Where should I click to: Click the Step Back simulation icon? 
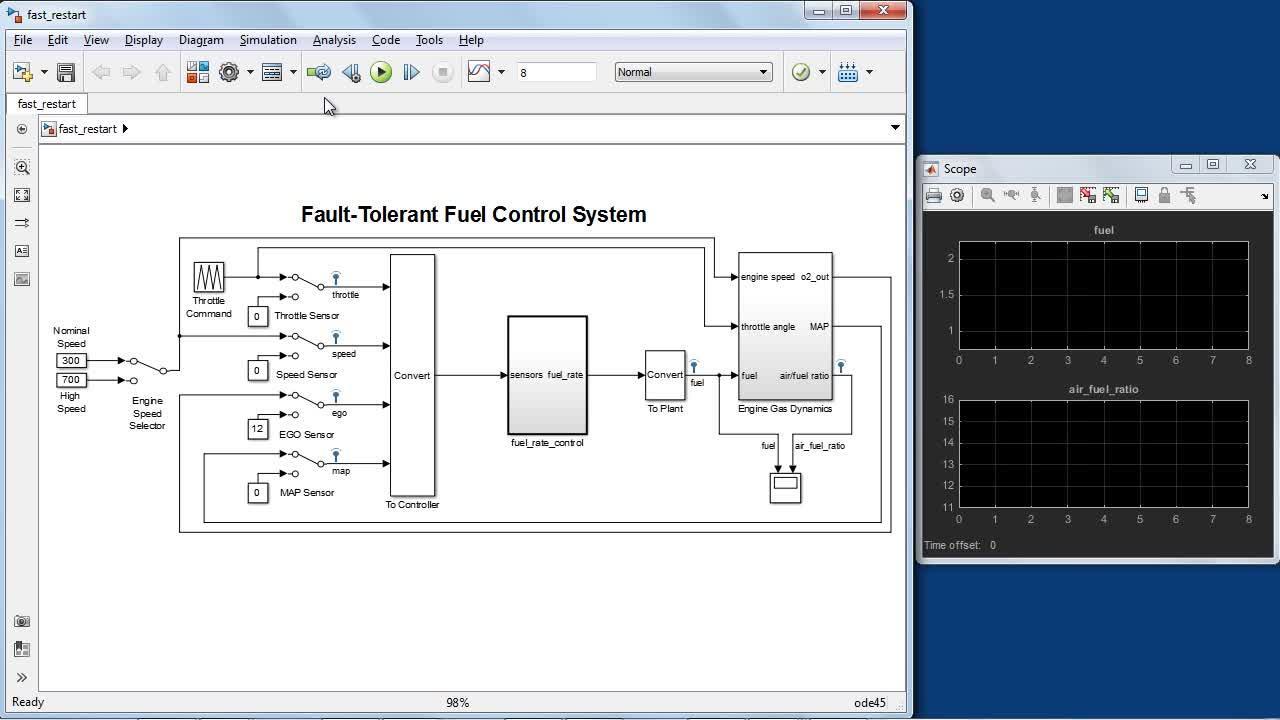[351, 72]
